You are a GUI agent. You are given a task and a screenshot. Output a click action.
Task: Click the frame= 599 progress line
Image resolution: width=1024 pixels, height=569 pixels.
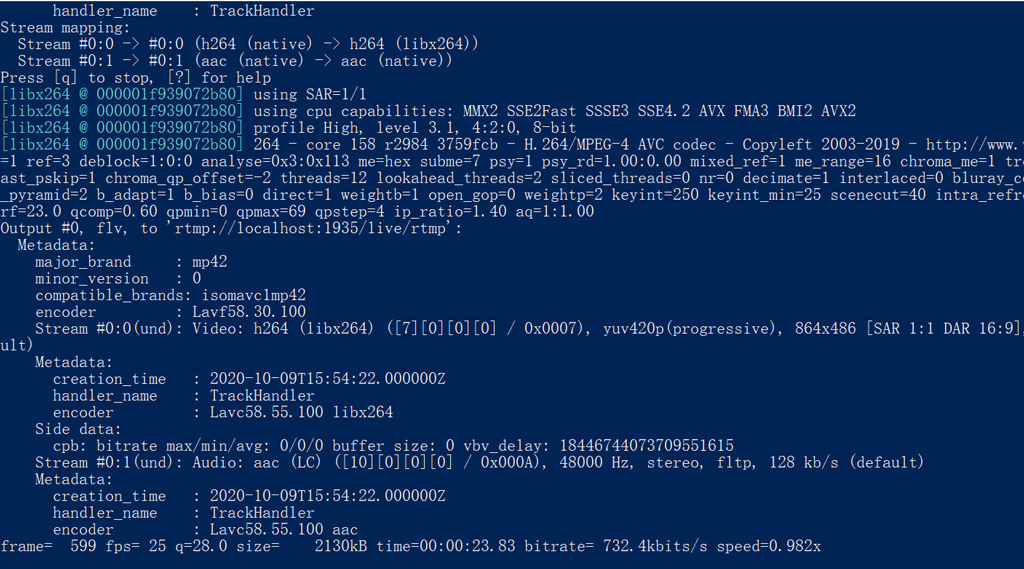click(x=411, y=546)
